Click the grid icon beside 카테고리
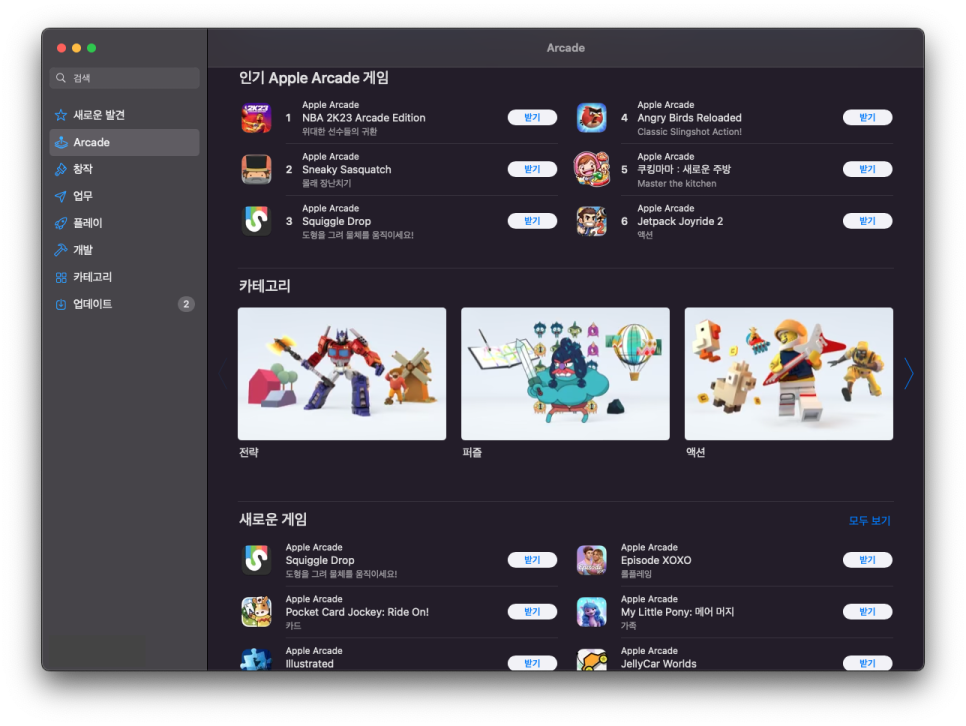The image size is (966, 726). (61, 277)
